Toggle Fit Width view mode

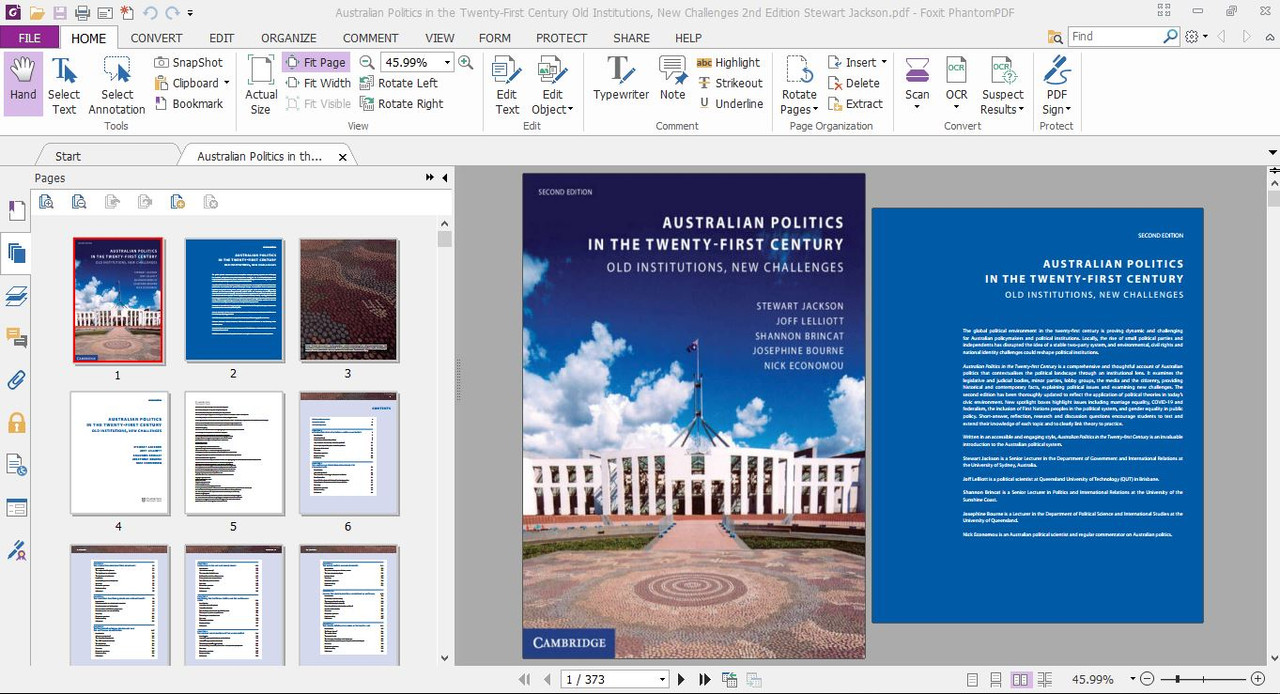318,83
